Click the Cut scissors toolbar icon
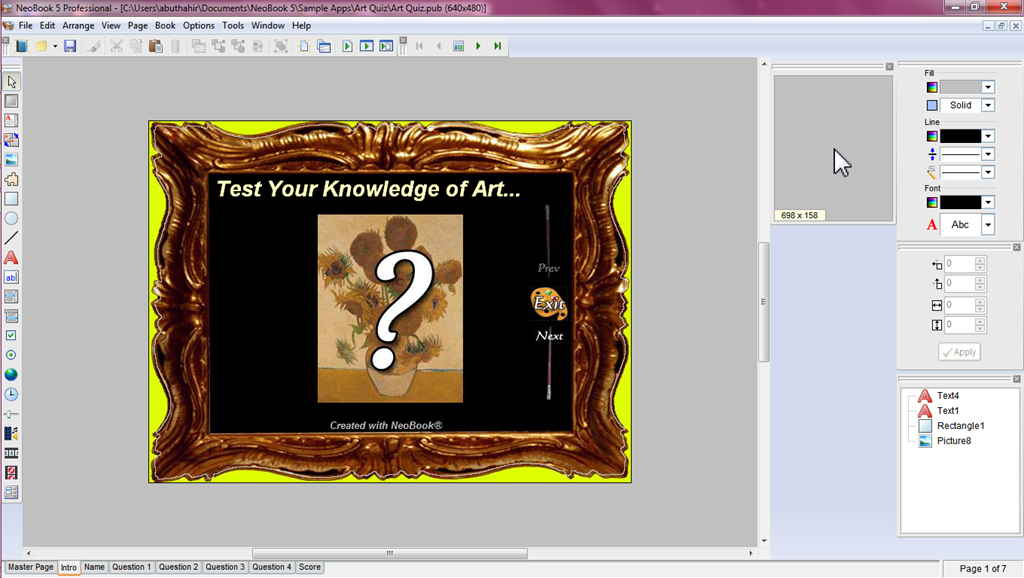Viewport: 1024px width, 578px height. click(x=116, y=46)
